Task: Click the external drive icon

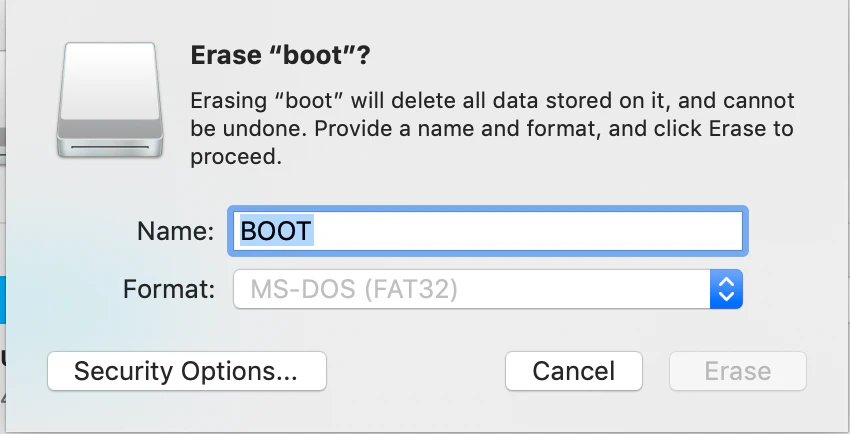Action: tap(110, 100)
